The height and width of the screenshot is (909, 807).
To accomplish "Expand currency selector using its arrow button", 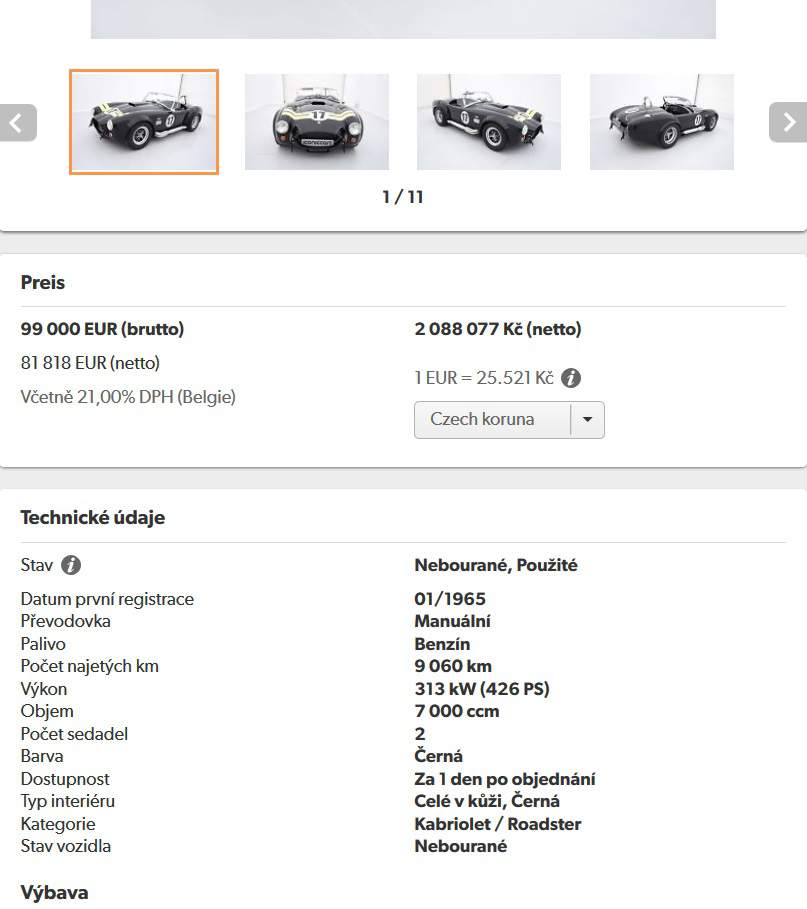I will pyautogui.click(x=587, y=420).
